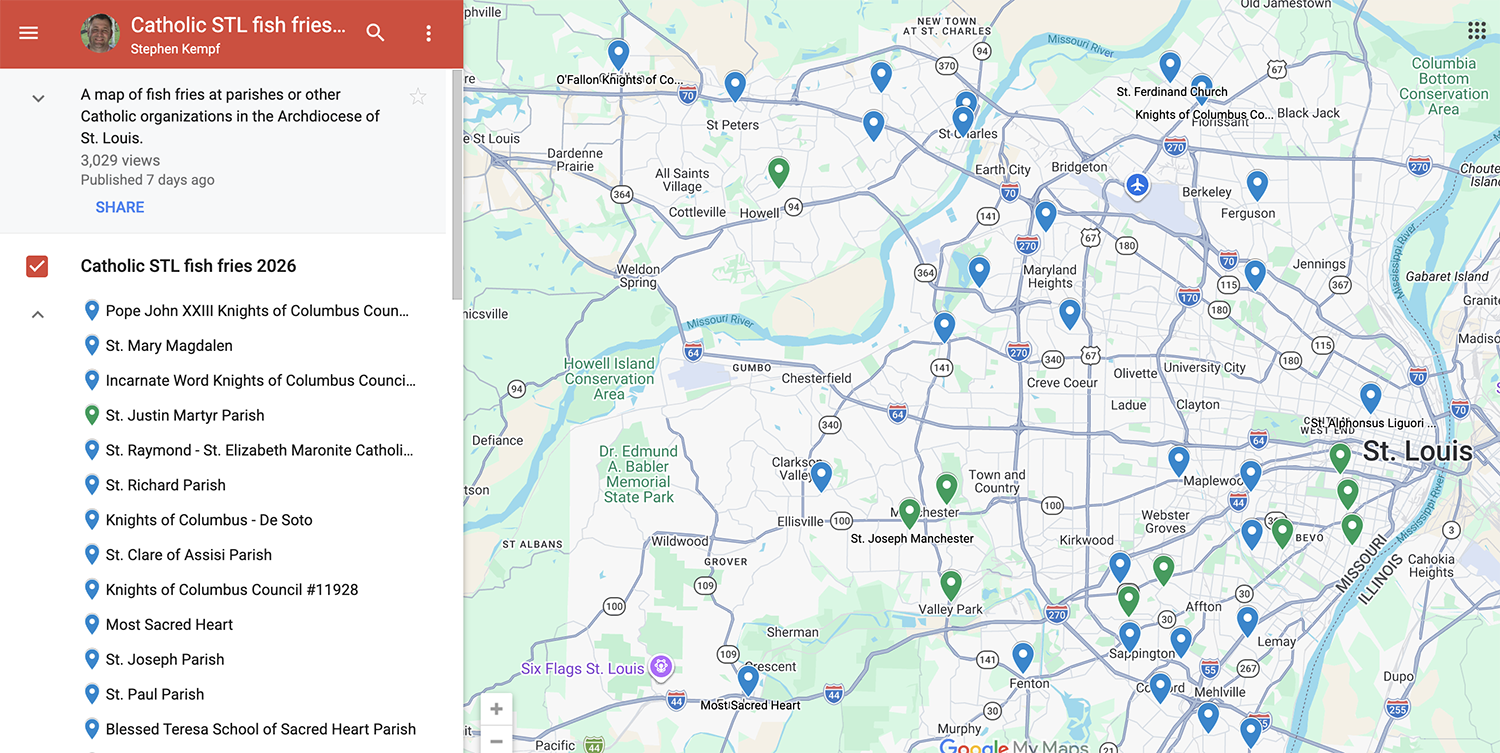This screenshot has height=753, width=1500.
Task: Click the O'Fallon Knights of Columbus map pin
Action: tap(618, 54)
